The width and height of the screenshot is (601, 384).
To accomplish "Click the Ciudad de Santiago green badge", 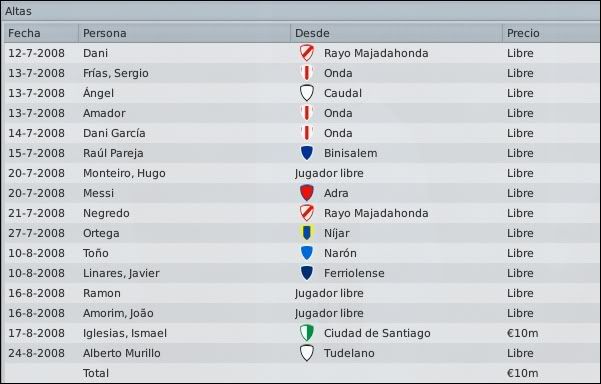I will point(307,333).
